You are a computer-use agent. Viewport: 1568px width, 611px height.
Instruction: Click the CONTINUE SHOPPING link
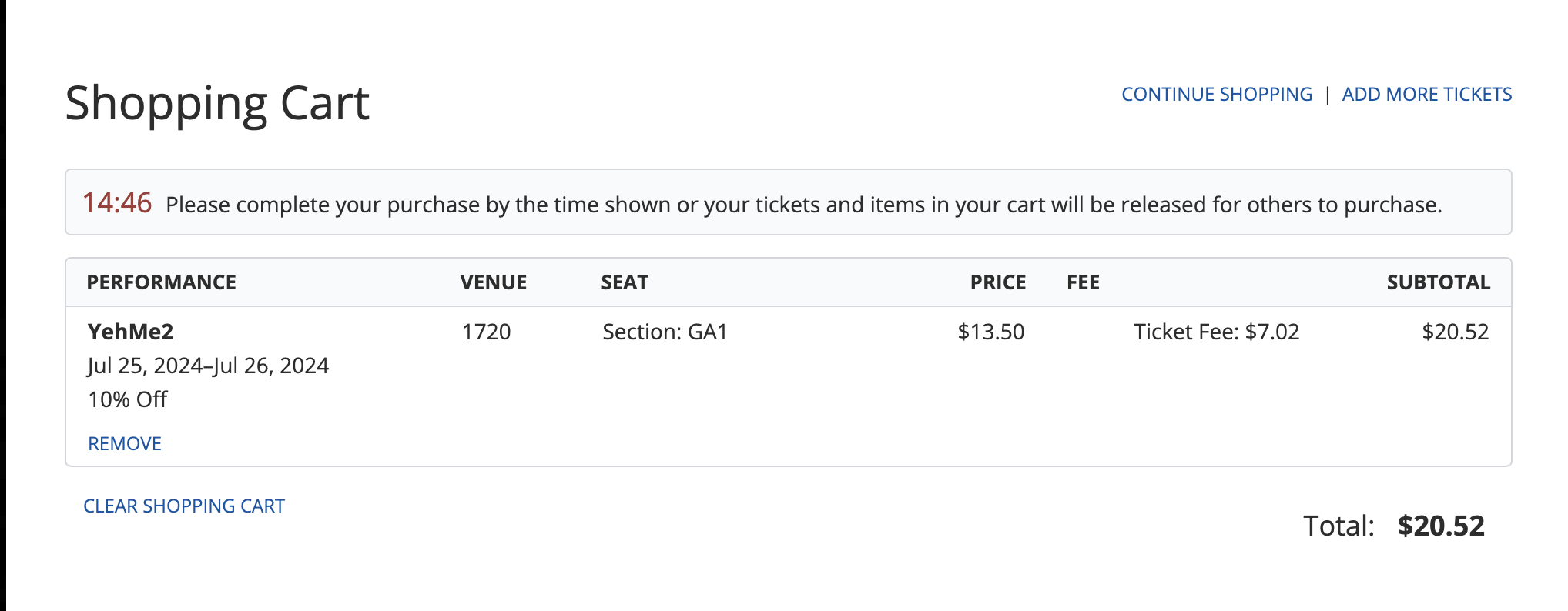[x=1216, y=95]
